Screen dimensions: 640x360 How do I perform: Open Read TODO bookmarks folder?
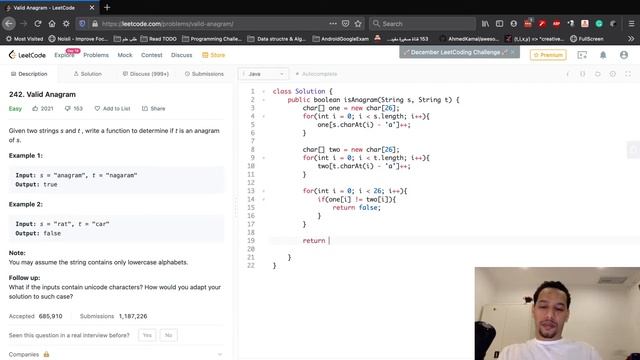158,39
